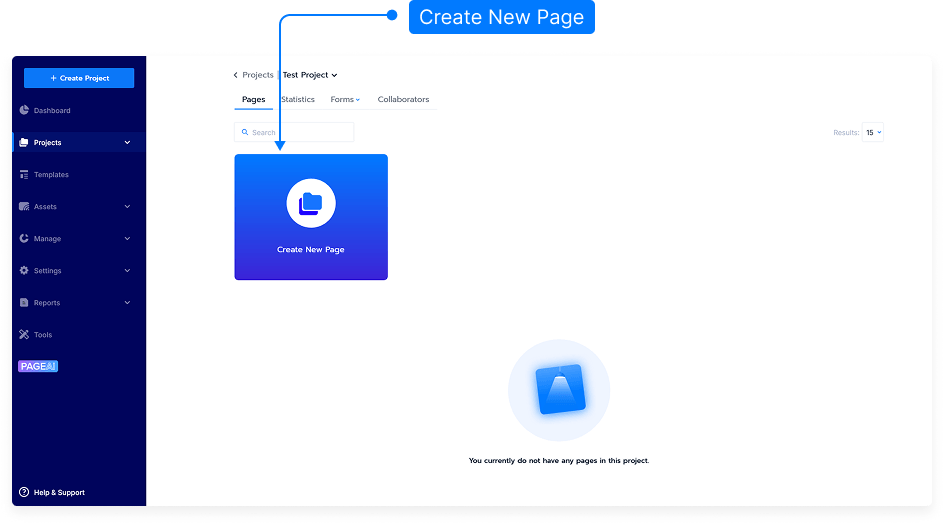
Task: Click the Reports icon in sidebar
Action: 24,303
